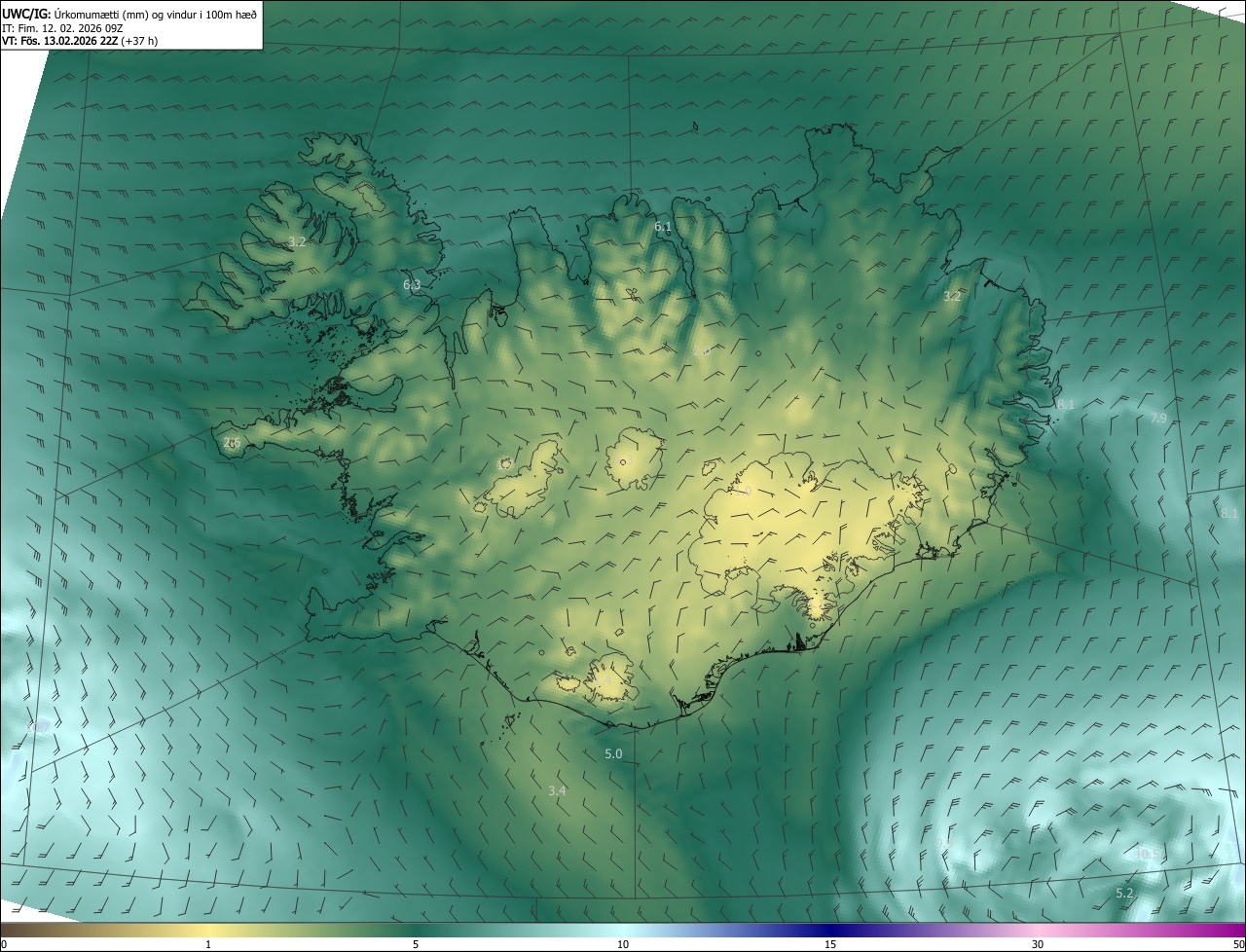Click the "1" tick label on the color scale
This screenshot has height=952, width=1246.
[208, 944]
